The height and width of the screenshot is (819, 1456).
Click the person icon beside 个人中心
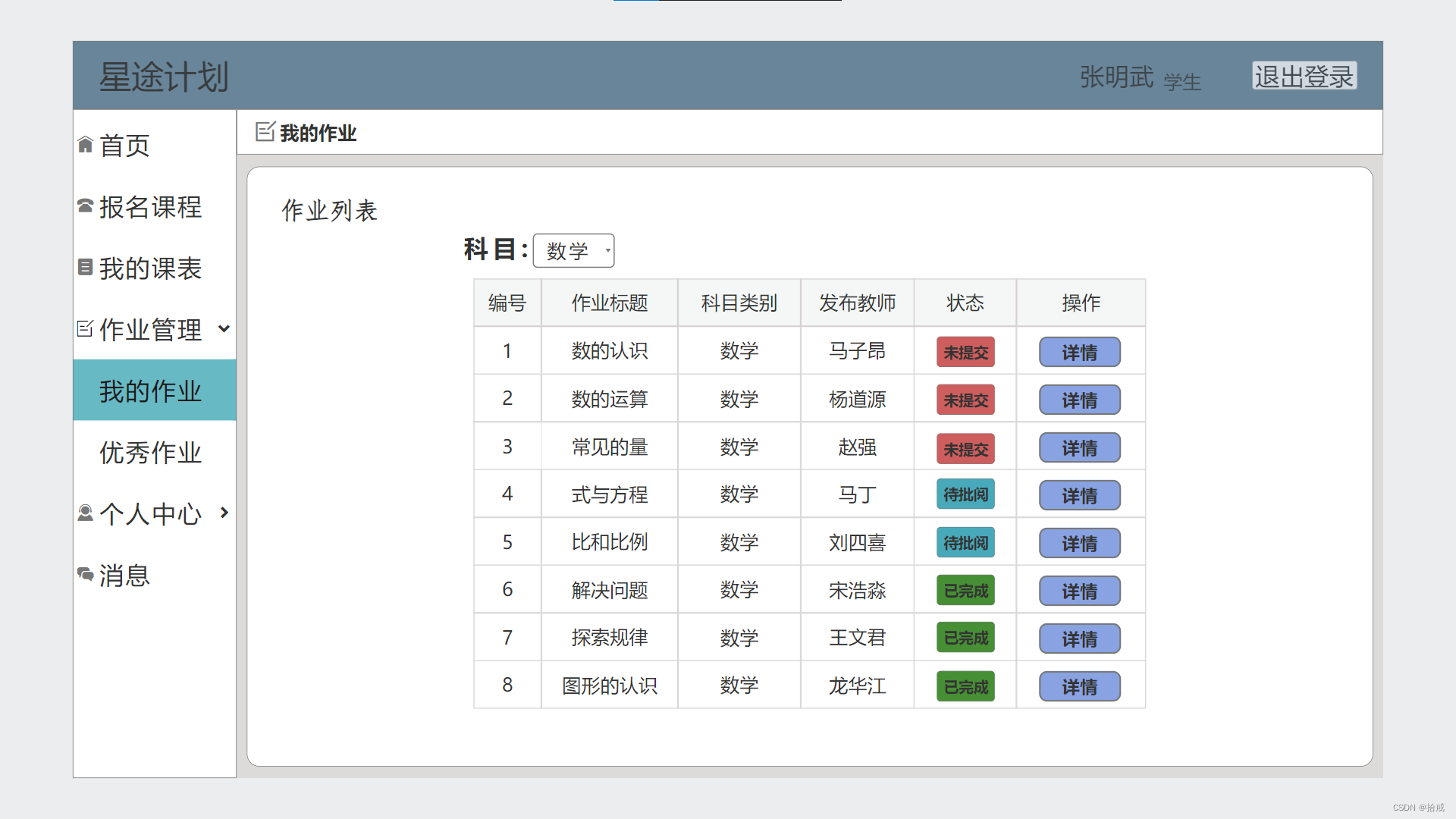85,513
